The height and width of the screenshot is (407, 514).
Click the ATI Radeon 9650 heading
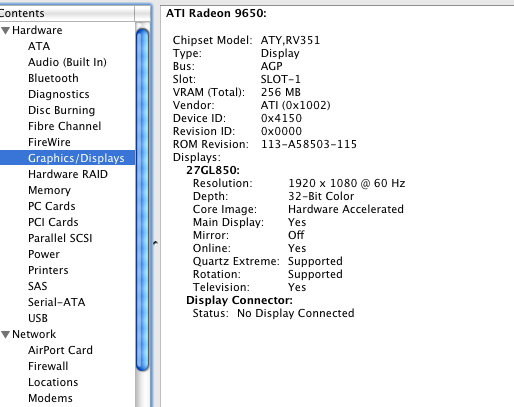(216, 13)
